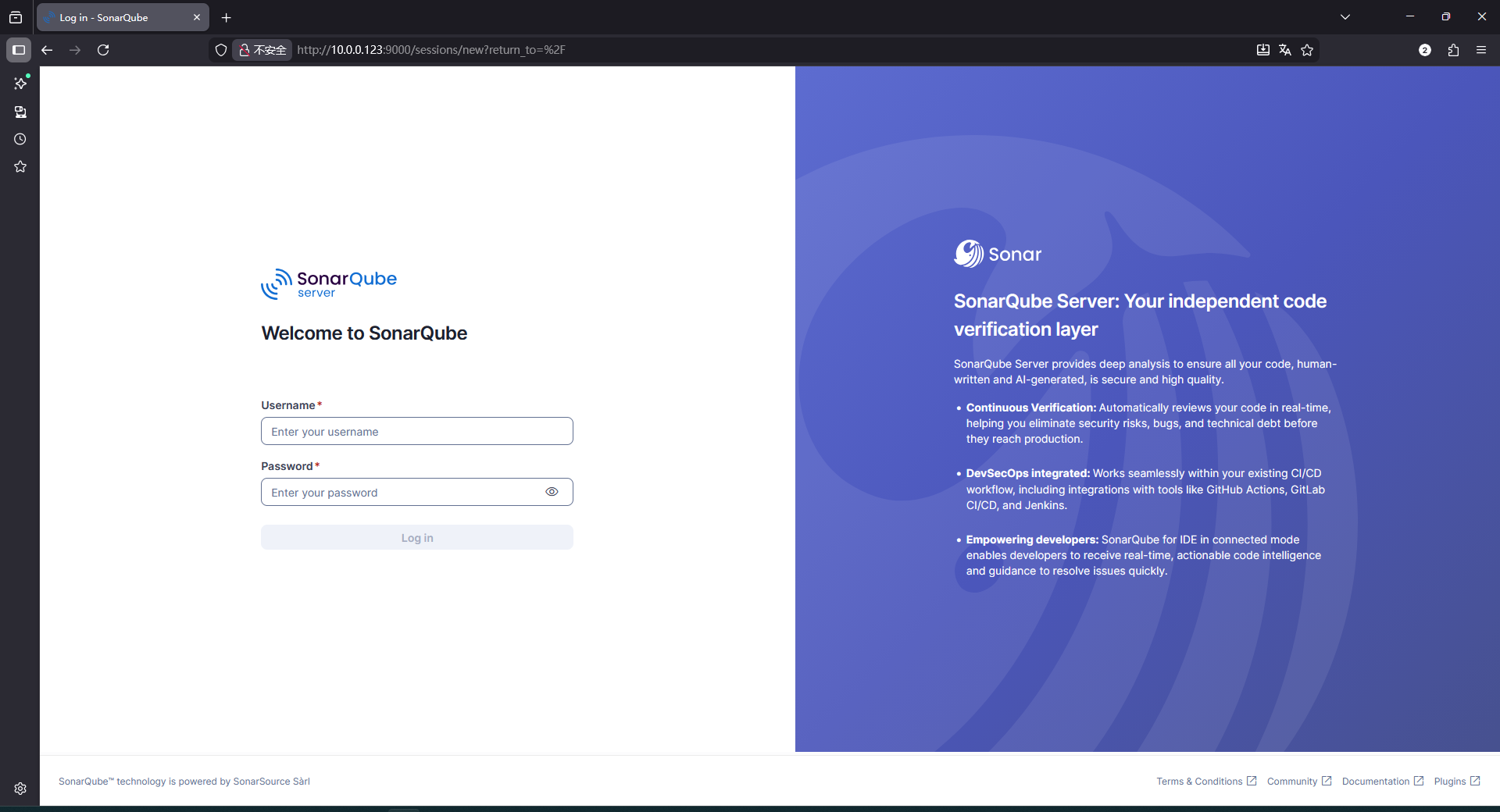Screen dimensions: 1500x812
Task: Open a new tab with the plus button
Action: (227, 17)
